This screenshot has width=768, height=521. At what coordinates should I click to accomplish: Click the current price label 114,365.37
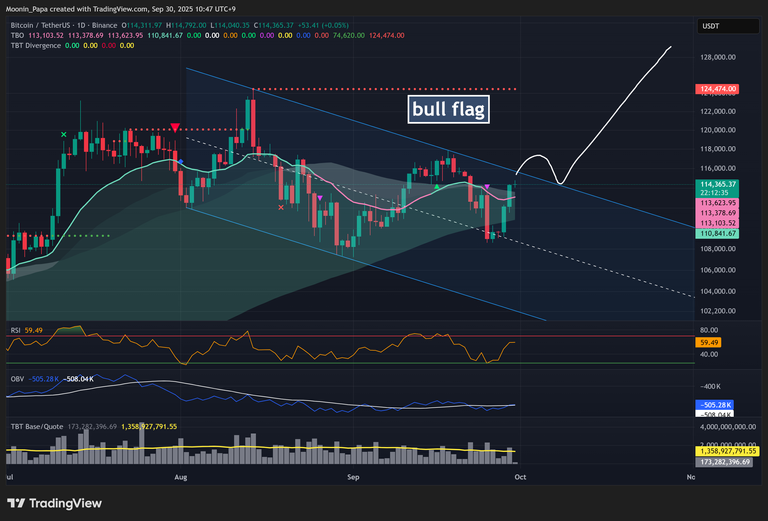[719, 185]
